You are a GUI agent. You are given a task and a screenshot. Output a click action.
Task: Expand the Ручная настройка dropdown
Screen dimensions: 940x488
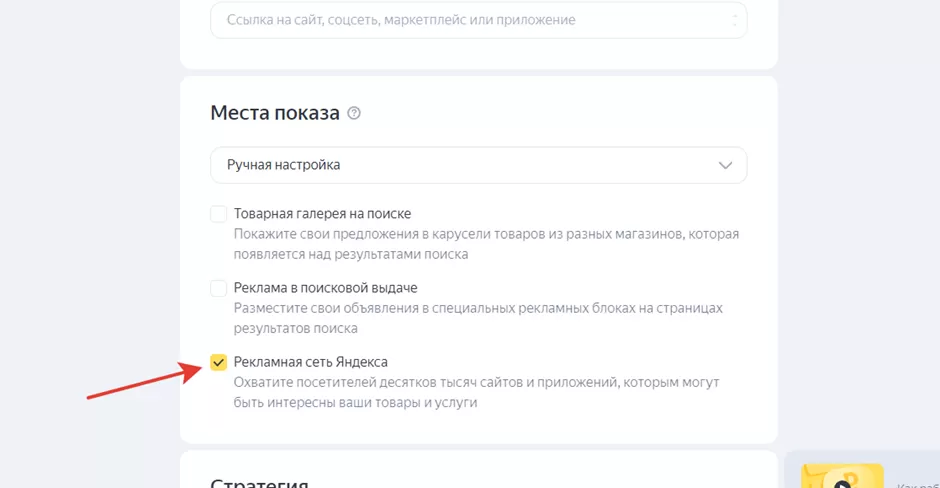[478, 165]
